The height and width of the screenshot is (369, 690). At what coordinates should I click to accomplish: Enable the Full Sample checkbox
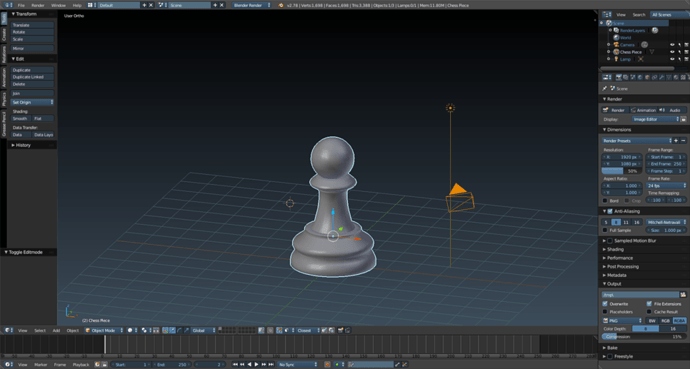(x=605, y=230)
